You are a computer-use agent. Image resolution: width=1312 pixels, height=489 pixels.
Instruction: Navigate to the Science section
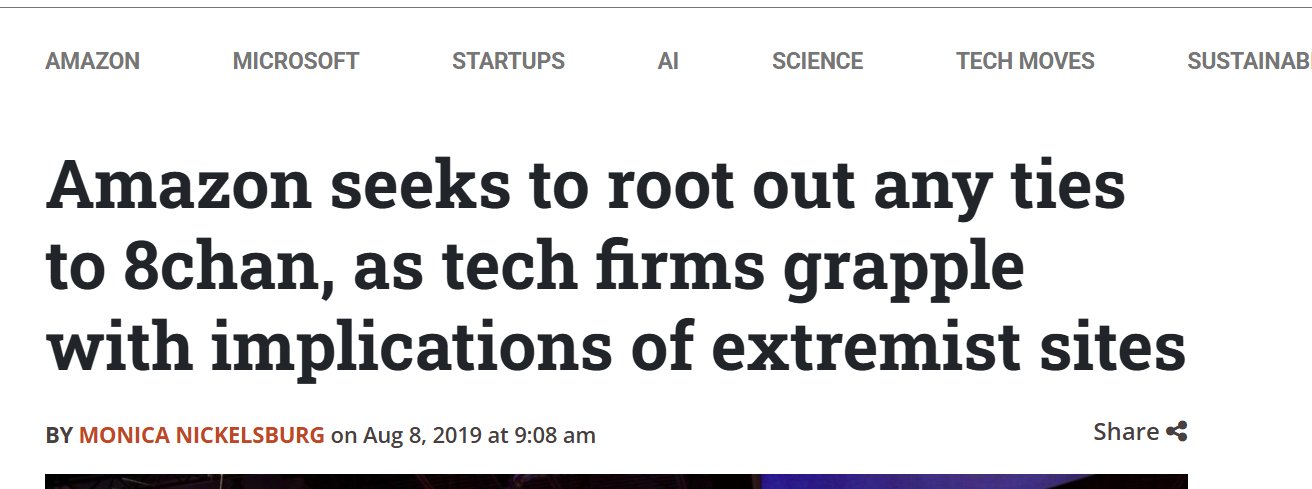(x=817, y=61)
